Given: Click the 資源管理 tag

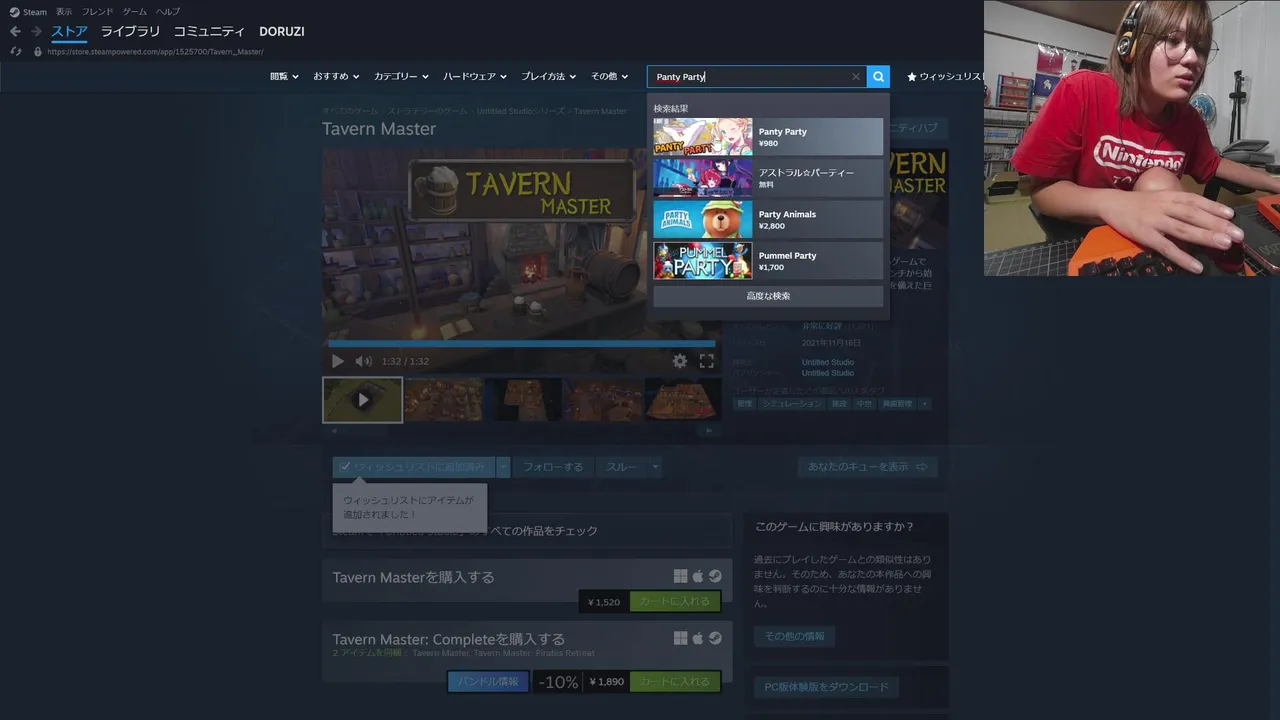Looking at the screenshot, I should pyautogui.click(x=896, y=404).
